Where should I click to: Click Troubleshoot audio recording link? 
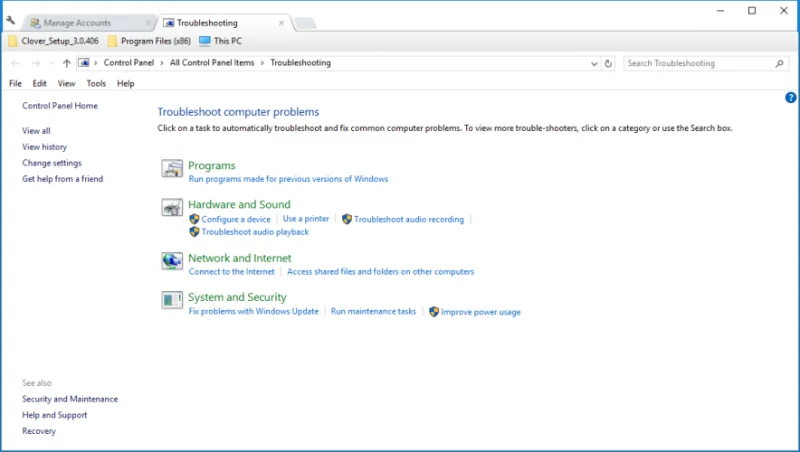409,219
